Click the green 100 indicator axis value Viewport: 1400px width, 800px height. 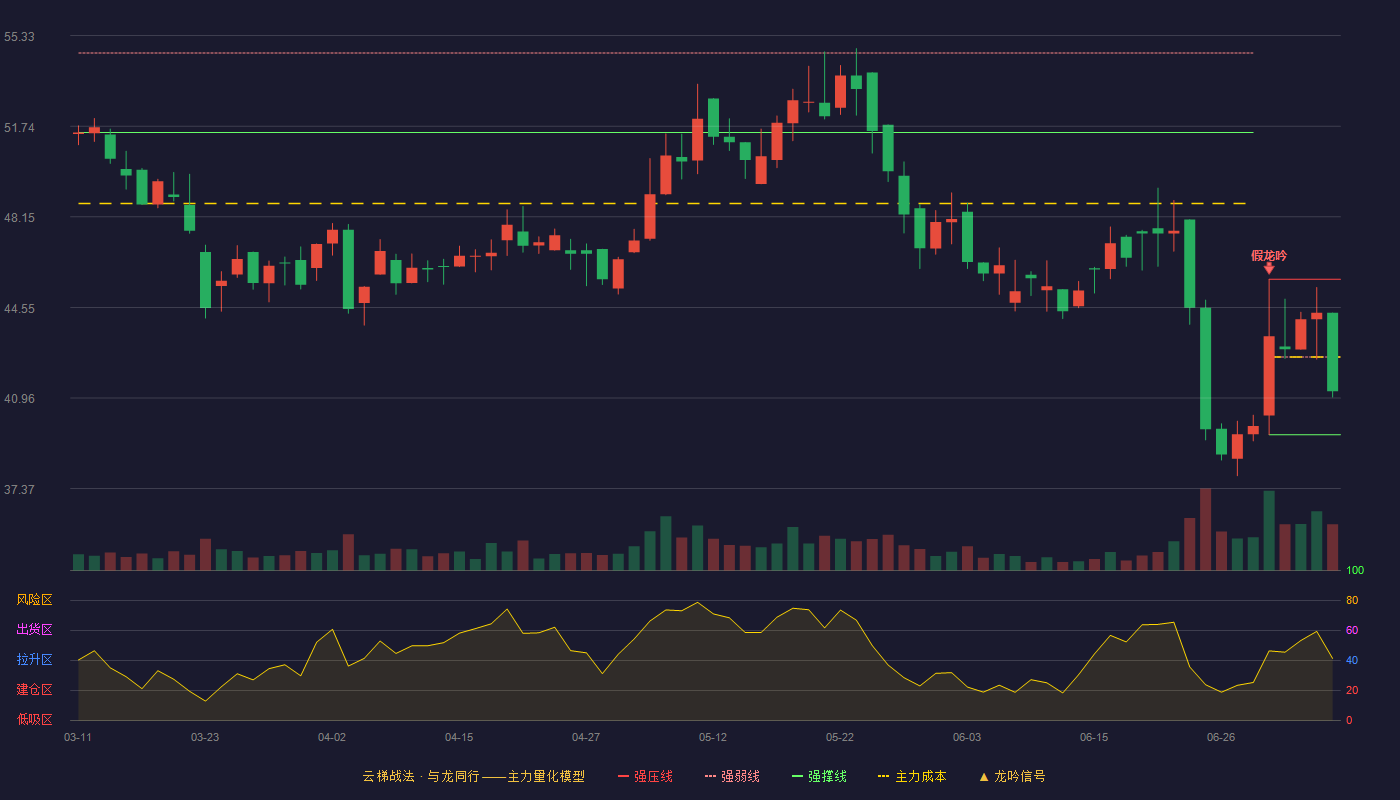(x=1355, y=571)
